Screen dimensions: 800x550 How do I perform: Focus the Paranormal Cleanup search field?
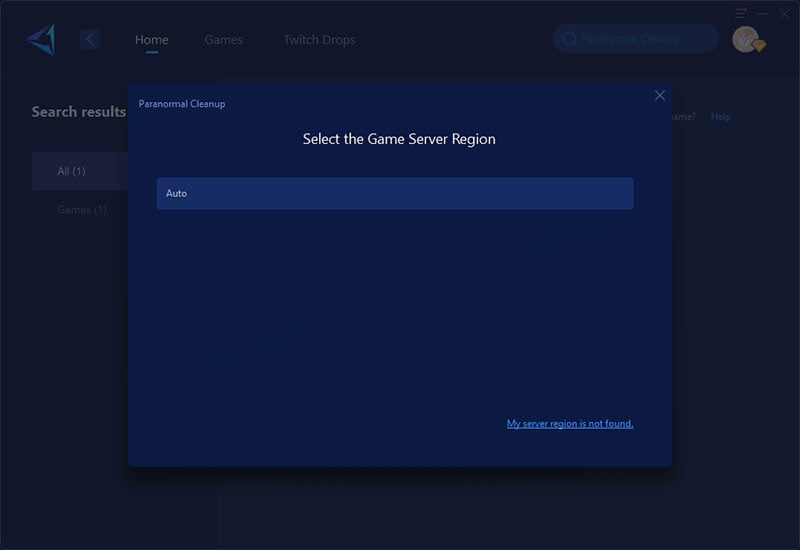636,39
